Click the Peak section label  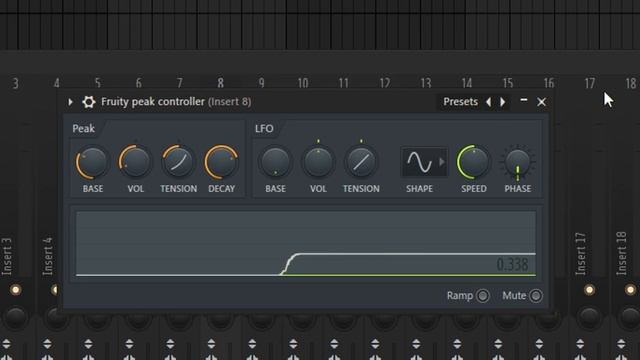pyautogui.click(x=83, y=129)
